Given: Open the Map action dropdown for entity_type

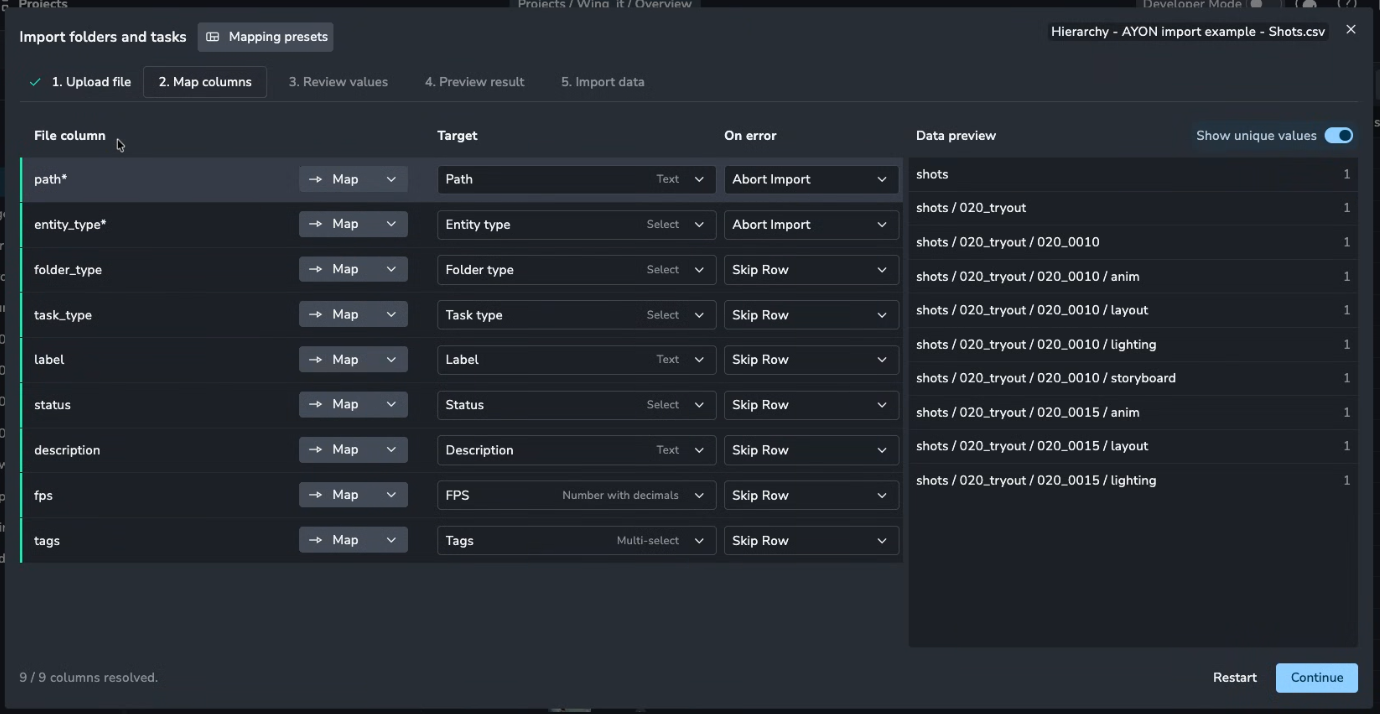Looking at the screenshot, I should point(353,224).
